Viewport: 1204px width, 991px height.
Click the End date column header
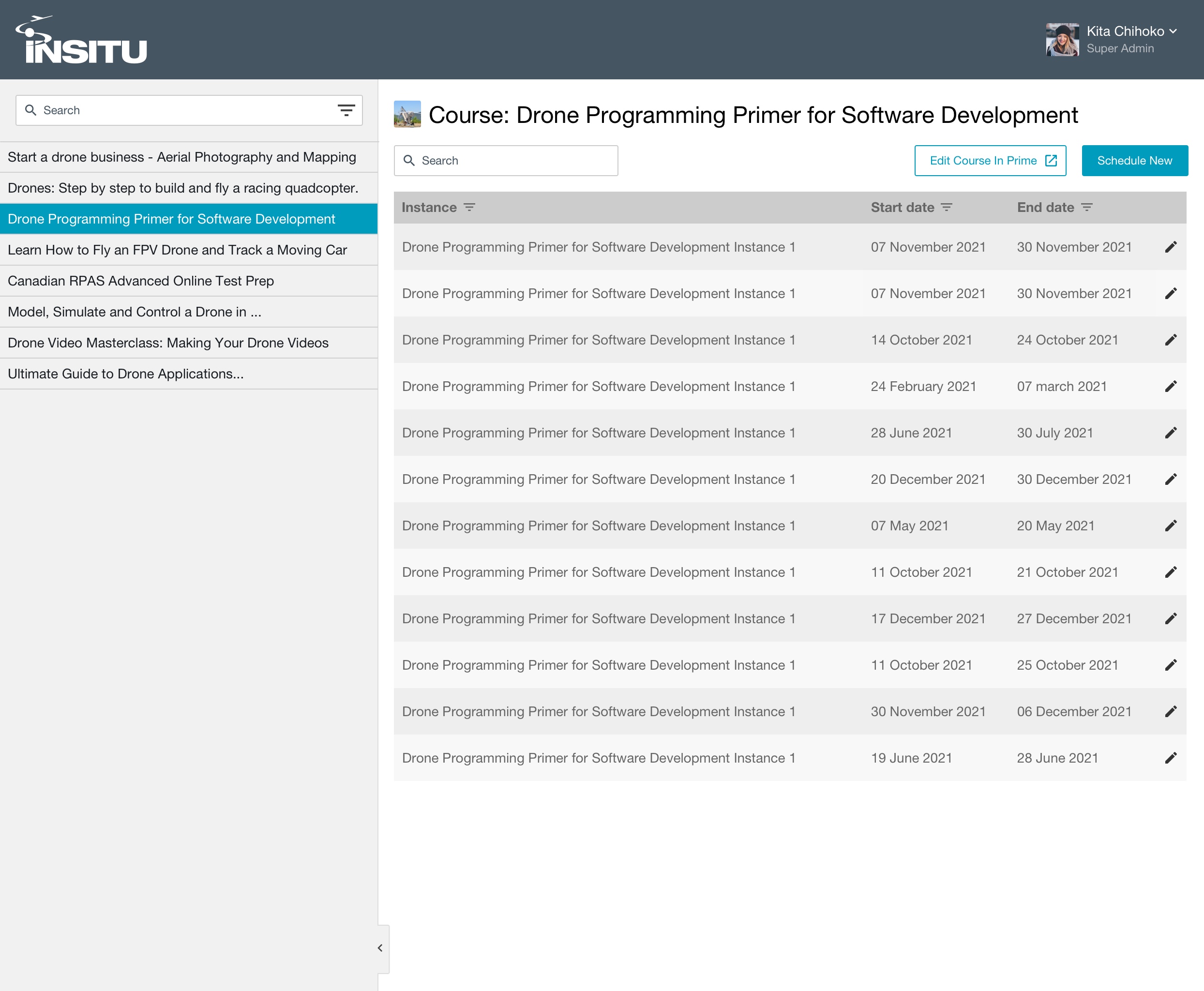[1045, 207]
